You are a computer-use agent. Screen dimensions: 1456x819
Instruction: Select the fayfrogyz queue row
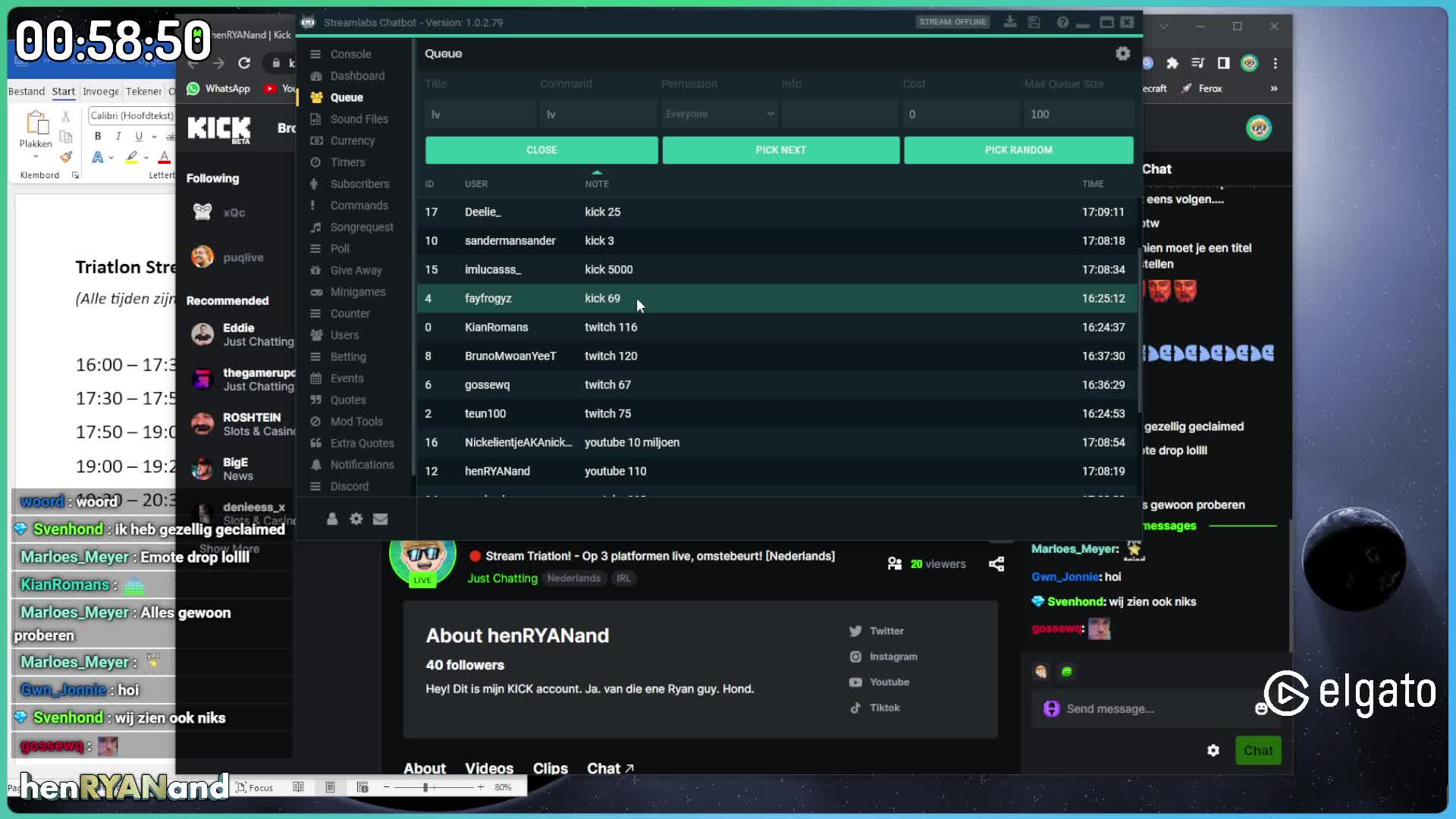777,298
